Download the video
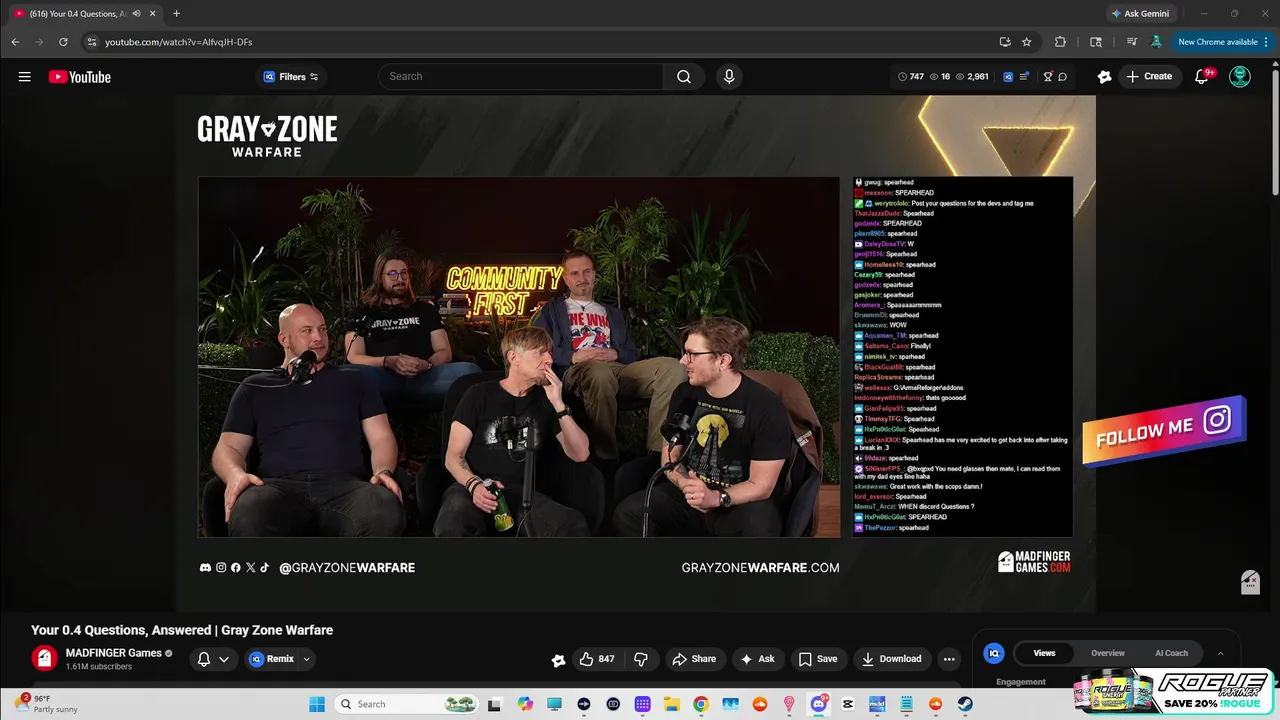Screen dimensions: 1280x720 coord(891,659)
